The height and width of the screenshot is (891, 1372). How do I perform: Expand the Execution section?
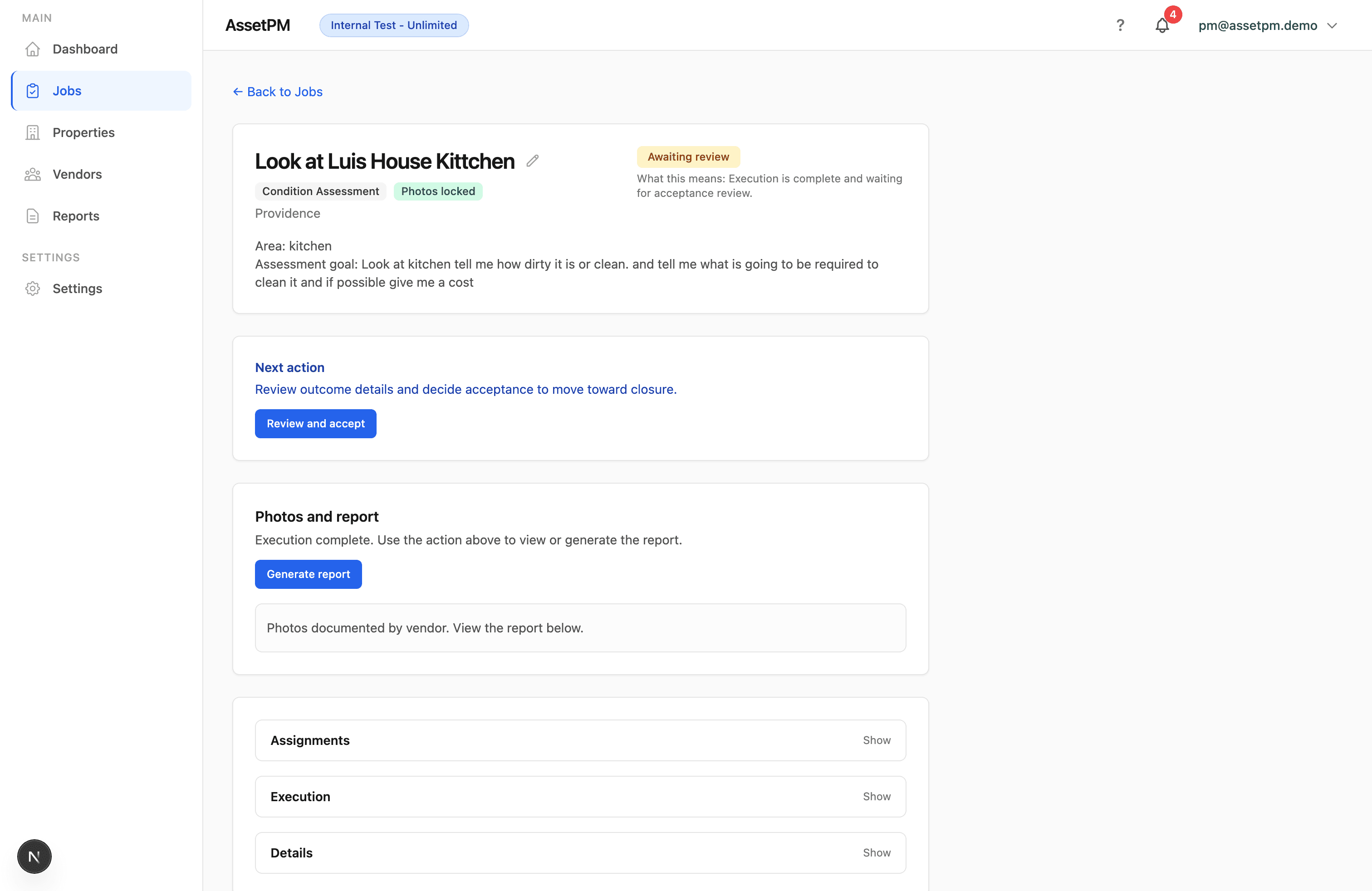876,797
